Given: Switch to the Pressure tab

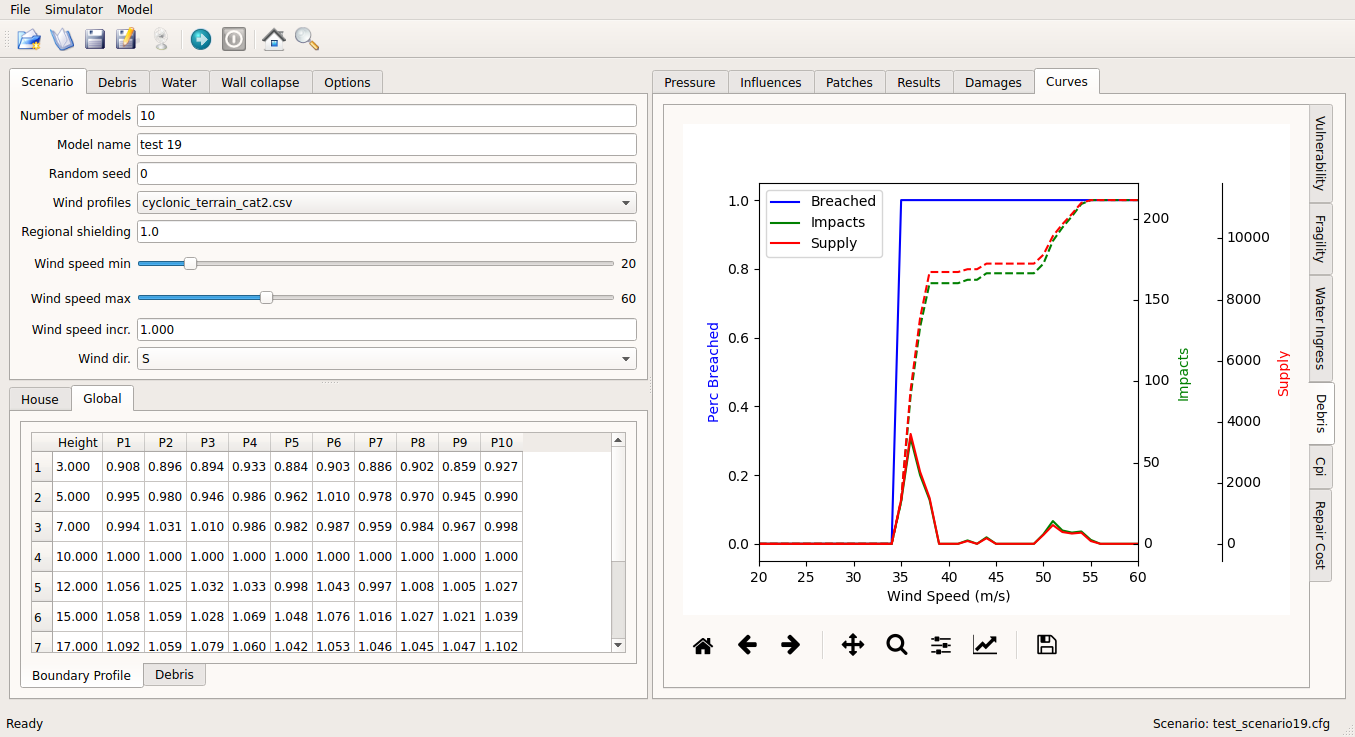Looking at the screenshot, I should (x=690, y=82).
